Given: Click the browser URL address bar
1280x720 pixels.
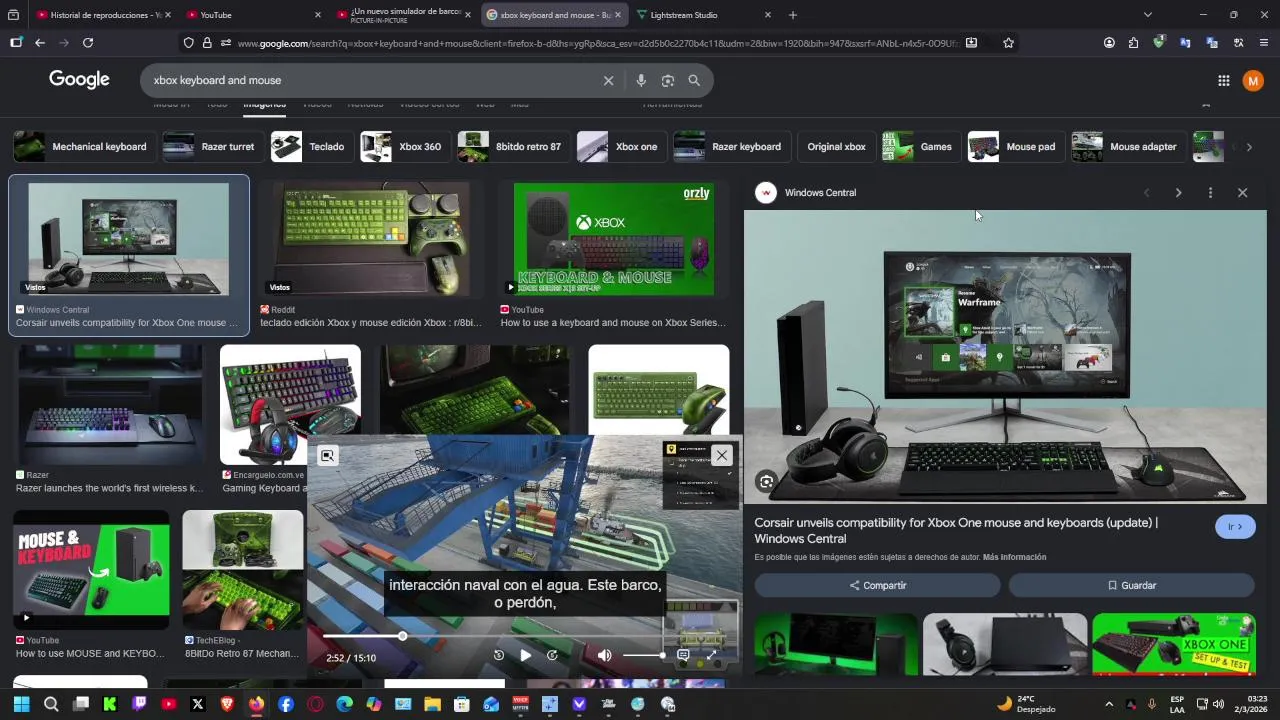Looking at the screenshot, I should point(598,43).
